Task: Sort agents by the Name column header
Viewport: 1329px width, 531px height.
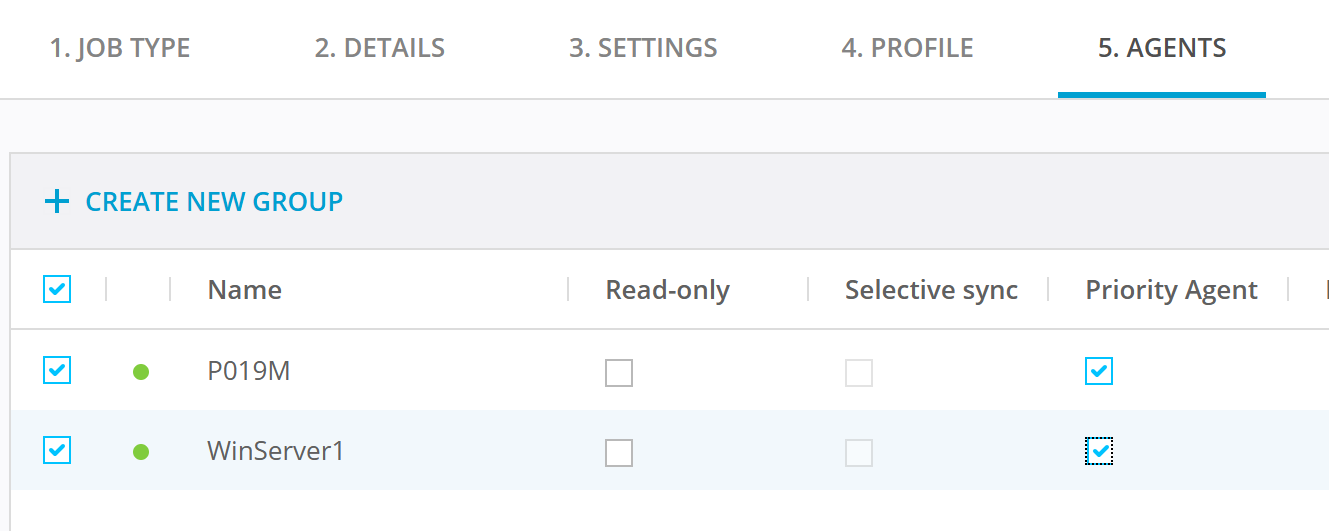Action: pos(245,290)
